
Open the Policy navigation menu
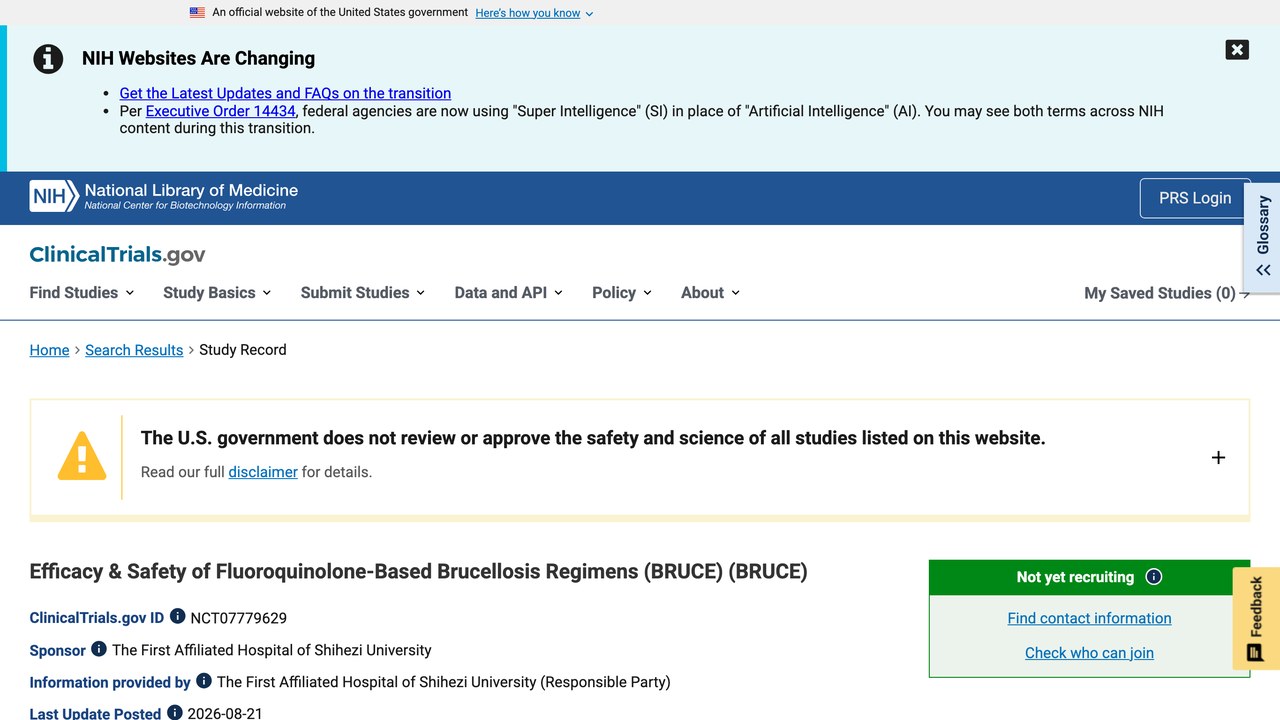tap(622, 292)
